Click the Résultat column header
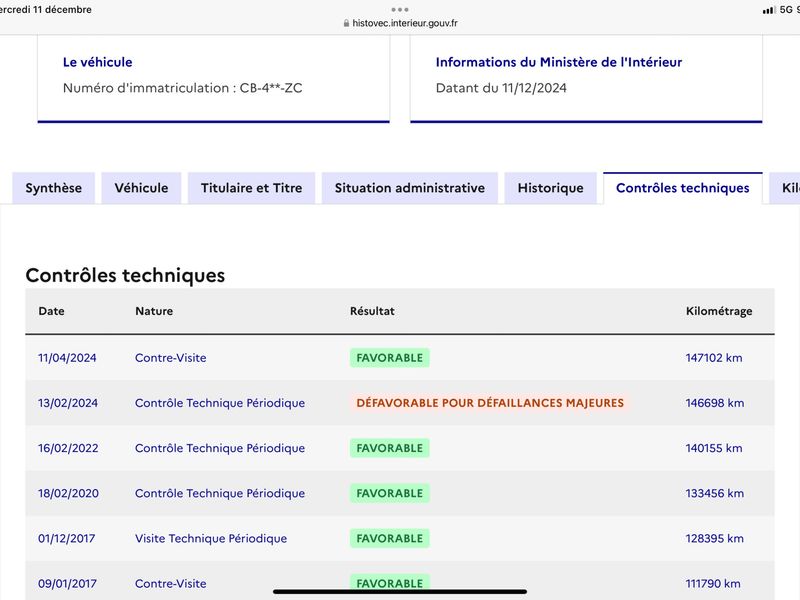The width and height of the screenshot is (800, 600). point(372,311)
